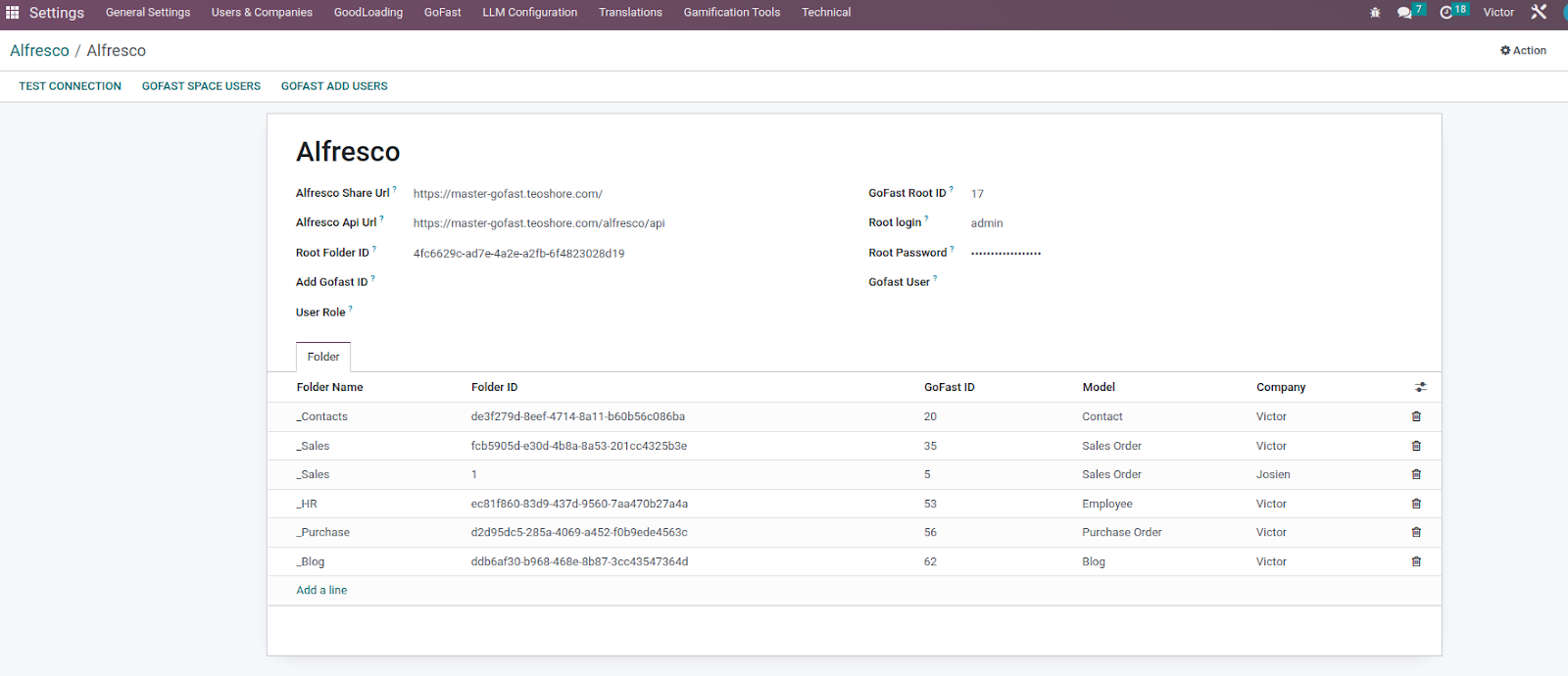The image size is (1568, 676).
Task: Click the Settings app title
Action: point(57,13)
